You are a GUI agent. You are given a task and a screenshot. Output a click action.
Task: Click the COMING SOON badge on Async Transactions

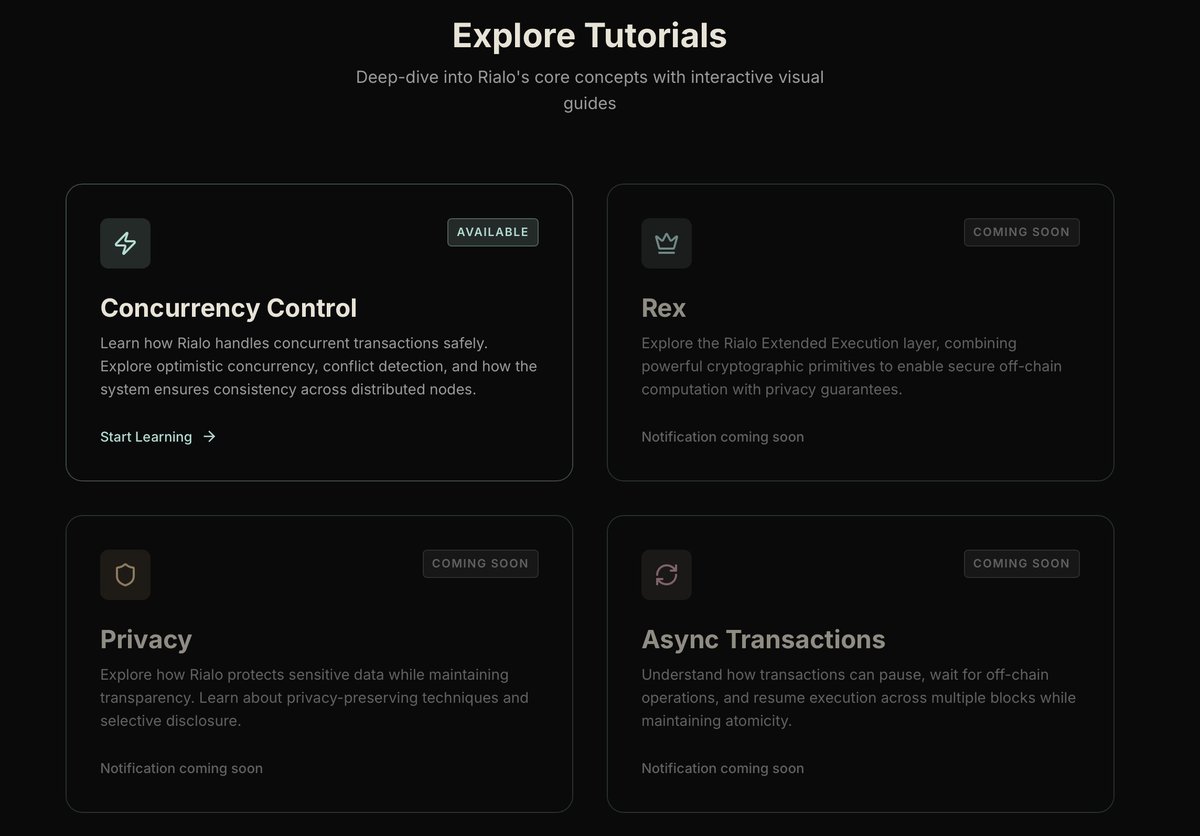[x=1022, y=564]
